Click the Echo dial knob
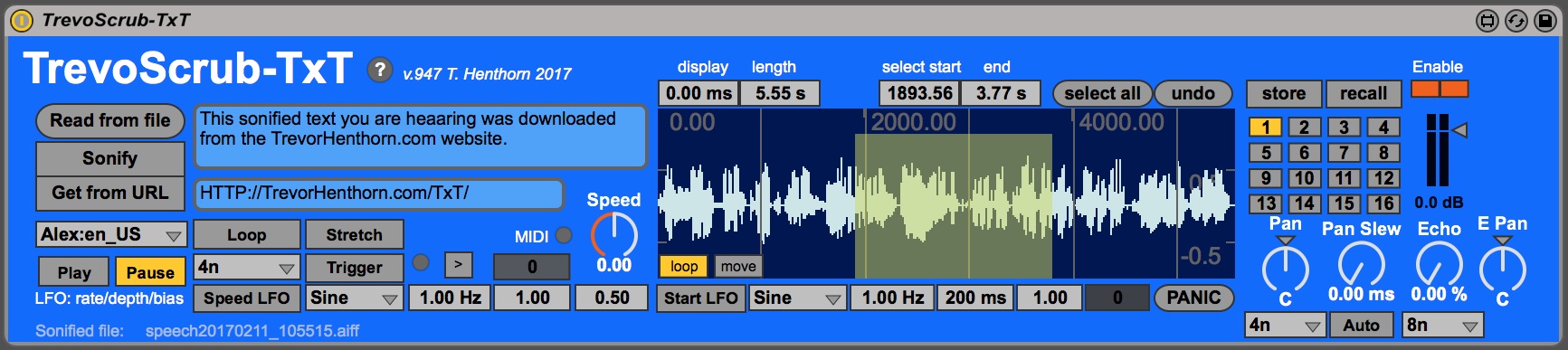This screenshot has height=350, width=1568. pyautogui.click(x=1439, y=266)
